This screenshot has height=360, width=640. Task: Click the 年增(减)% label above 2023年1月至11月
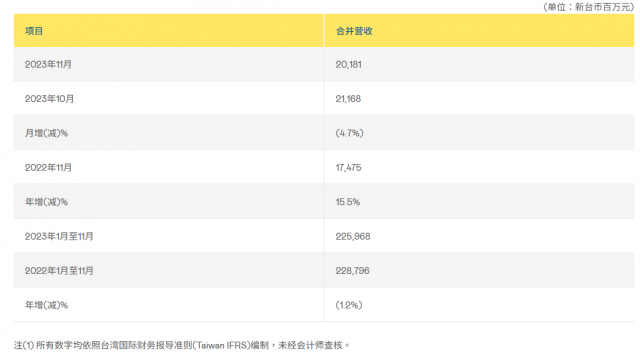pos(46,202)
